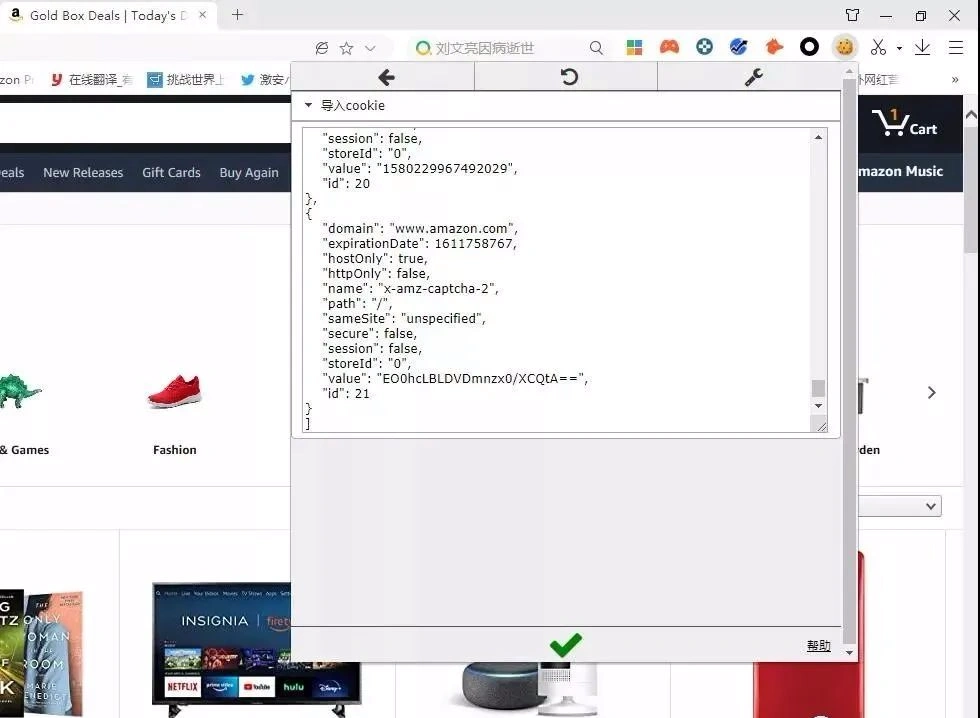The height and width of the screenshot is (718, 980).
Task: Click the popup scrollbar down arrow
Action: coord(849,653)
